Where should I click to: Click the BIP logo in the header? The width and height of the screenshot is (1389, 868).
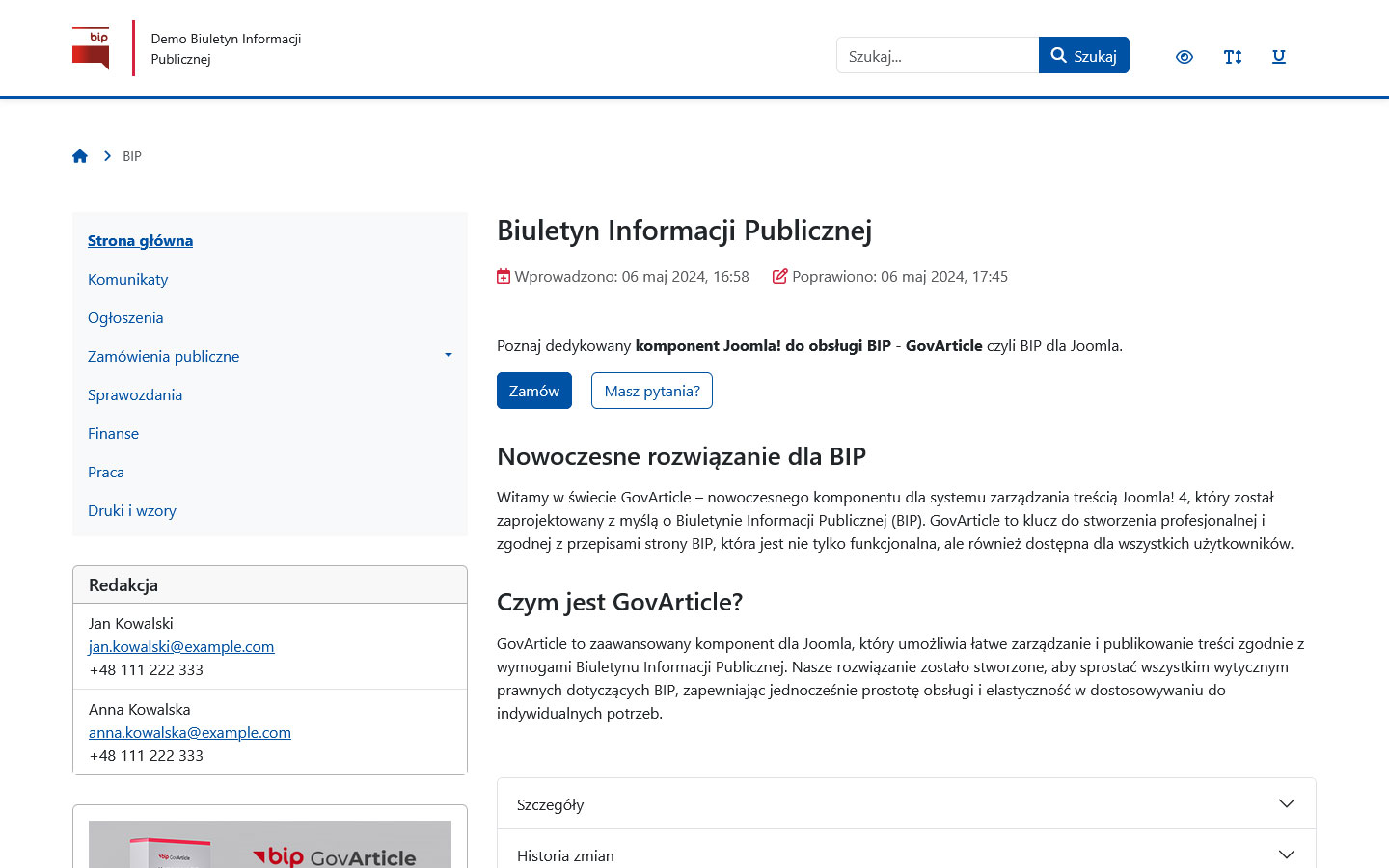pos(90,48)
